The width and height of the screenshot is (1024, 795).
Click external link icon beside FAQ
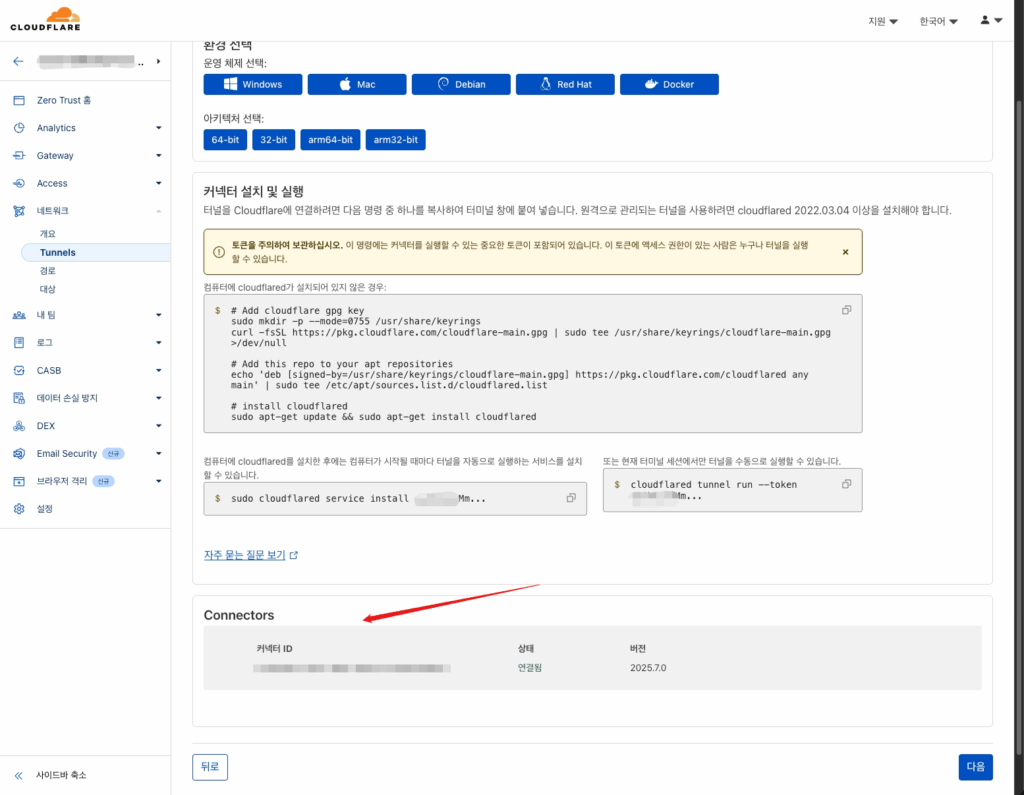294,555
